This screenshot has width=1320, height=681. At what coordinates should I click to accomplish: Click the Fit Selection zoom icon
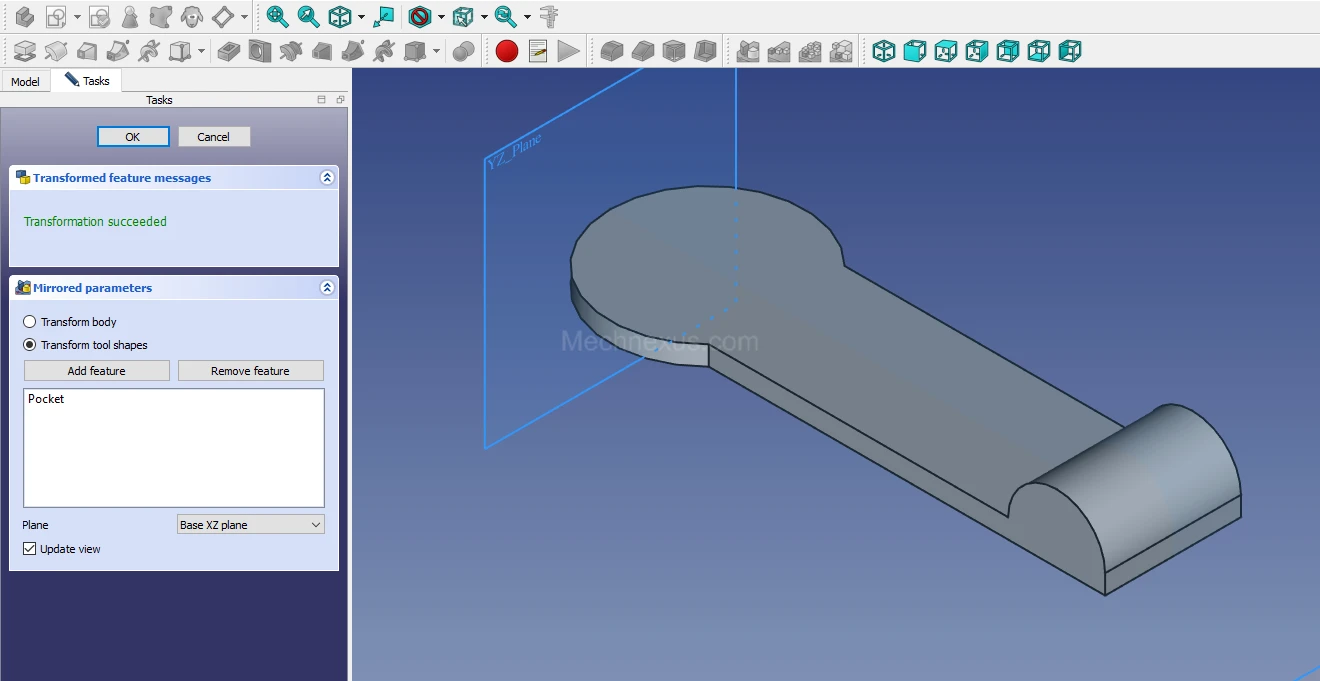[308, 17]
